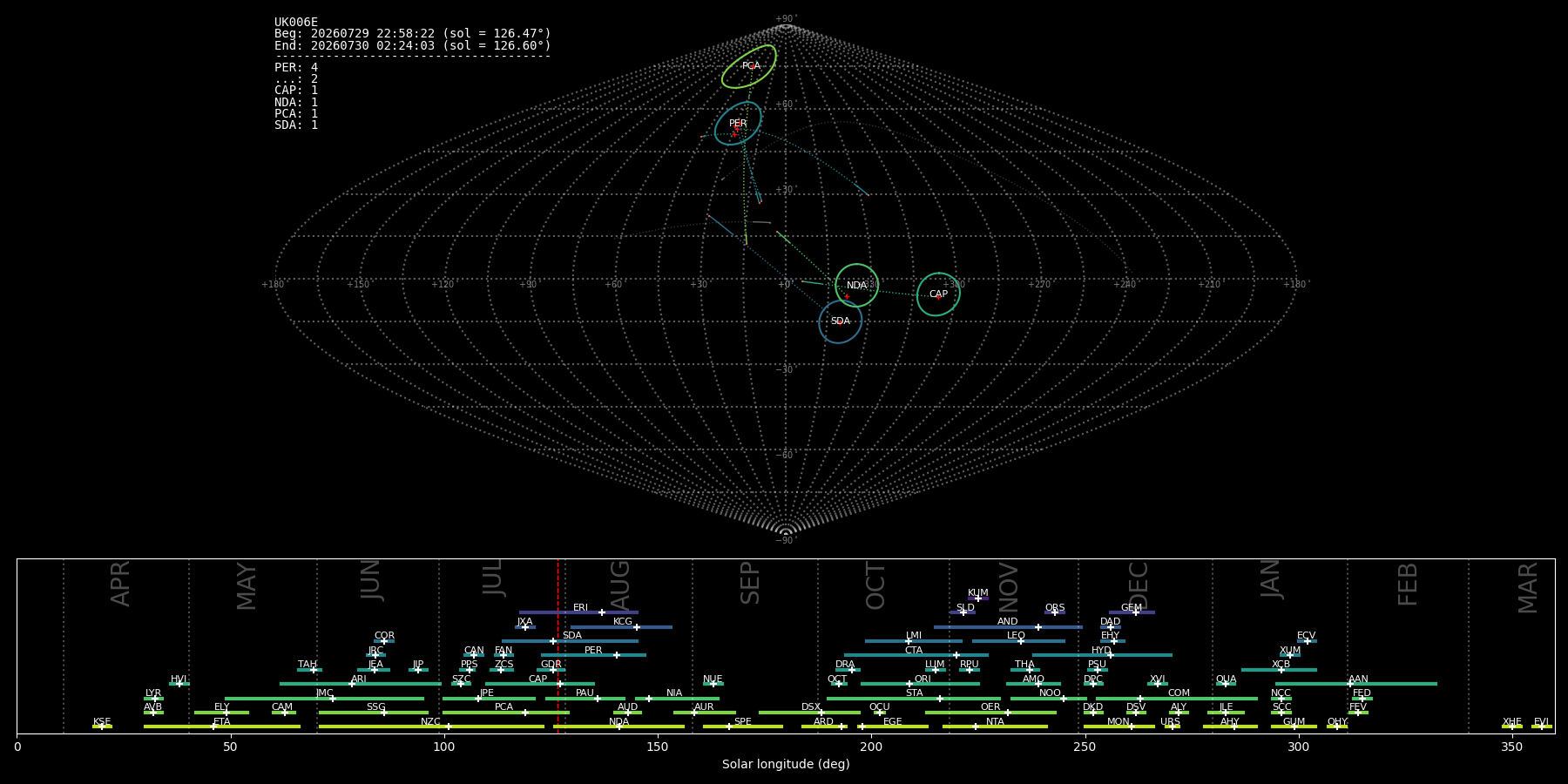Screen dimensions: 1568x784
Task: Select the 'NDA: 1' count entry
Action: [x=296, y=102]
